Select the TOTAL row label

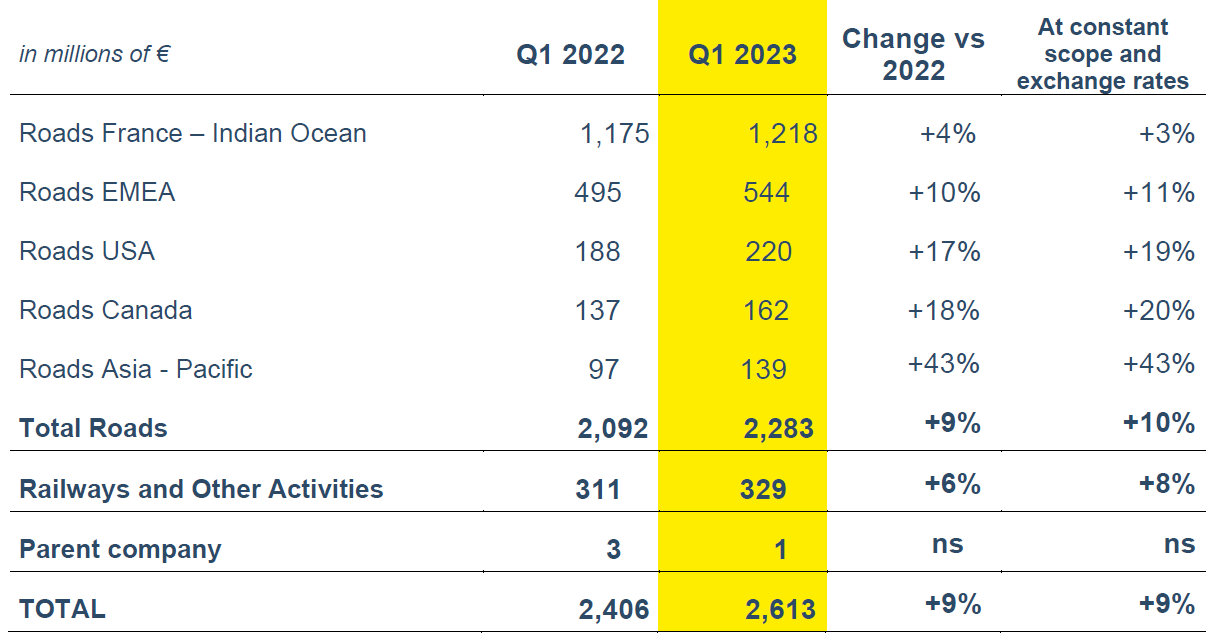62,609
